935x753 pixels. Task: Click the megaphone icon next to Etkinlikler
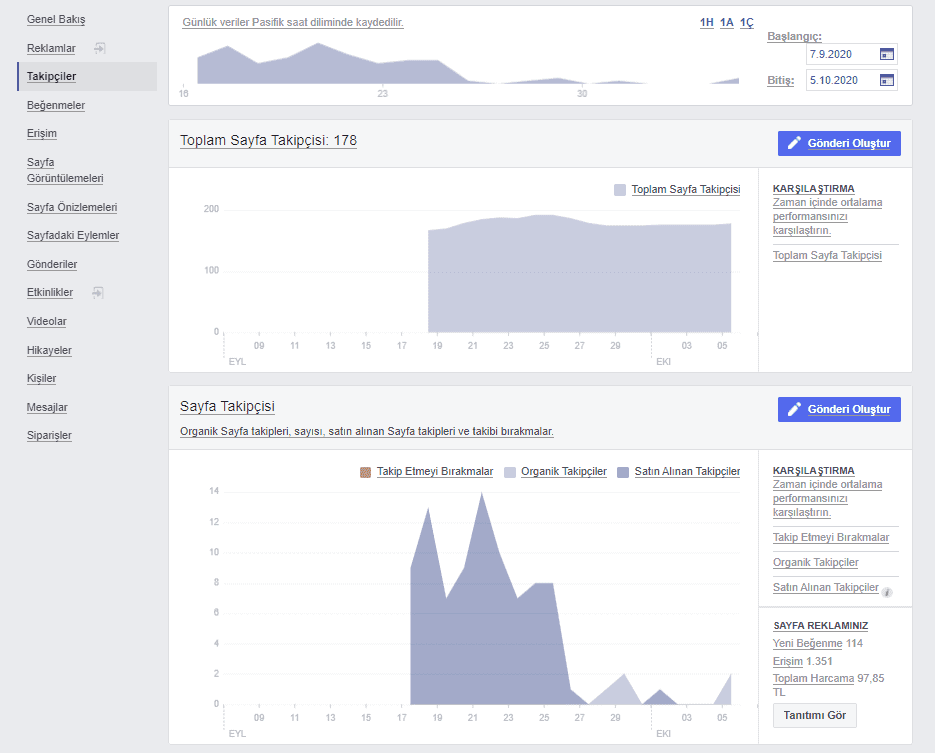pyautogui.click(x=100, y=292)
